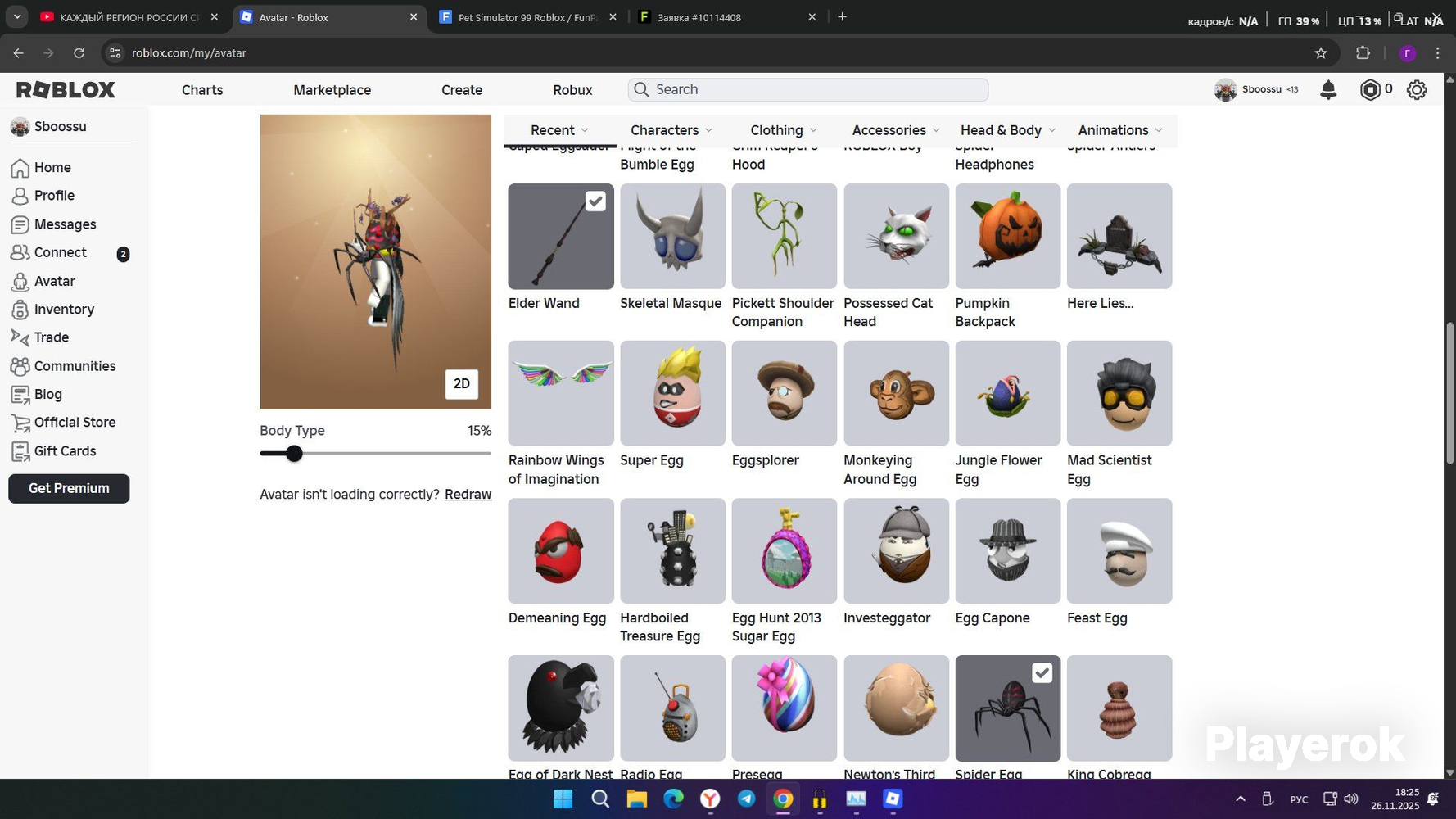Open the Home sidebar icon
The height and width of the screenshot is (819, 1456).
pos(20,168)
